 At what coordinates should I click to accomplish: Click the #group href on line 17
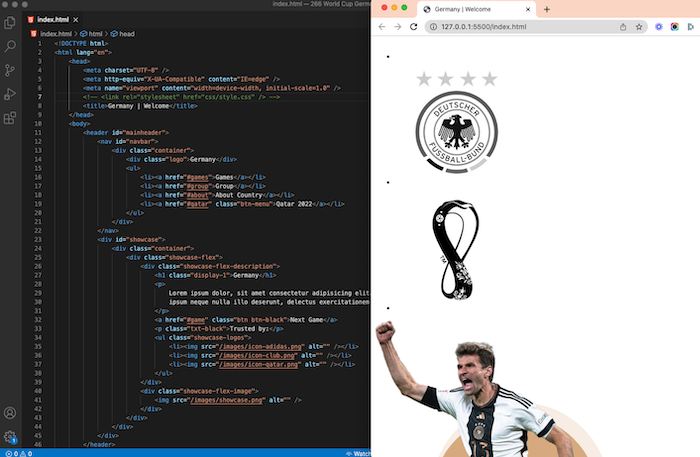197,186
